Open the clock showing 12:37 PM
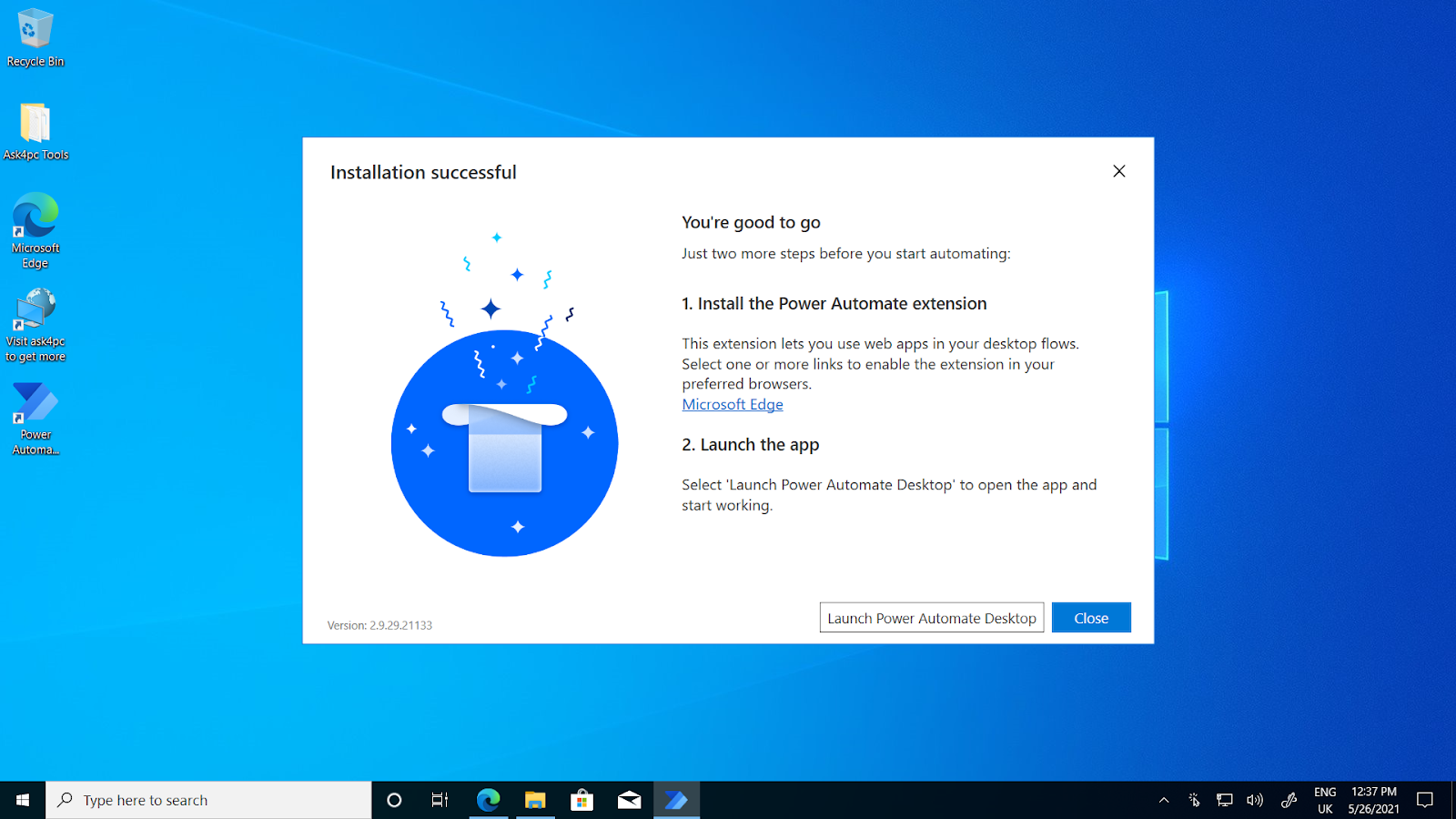 click(1374, 800)
